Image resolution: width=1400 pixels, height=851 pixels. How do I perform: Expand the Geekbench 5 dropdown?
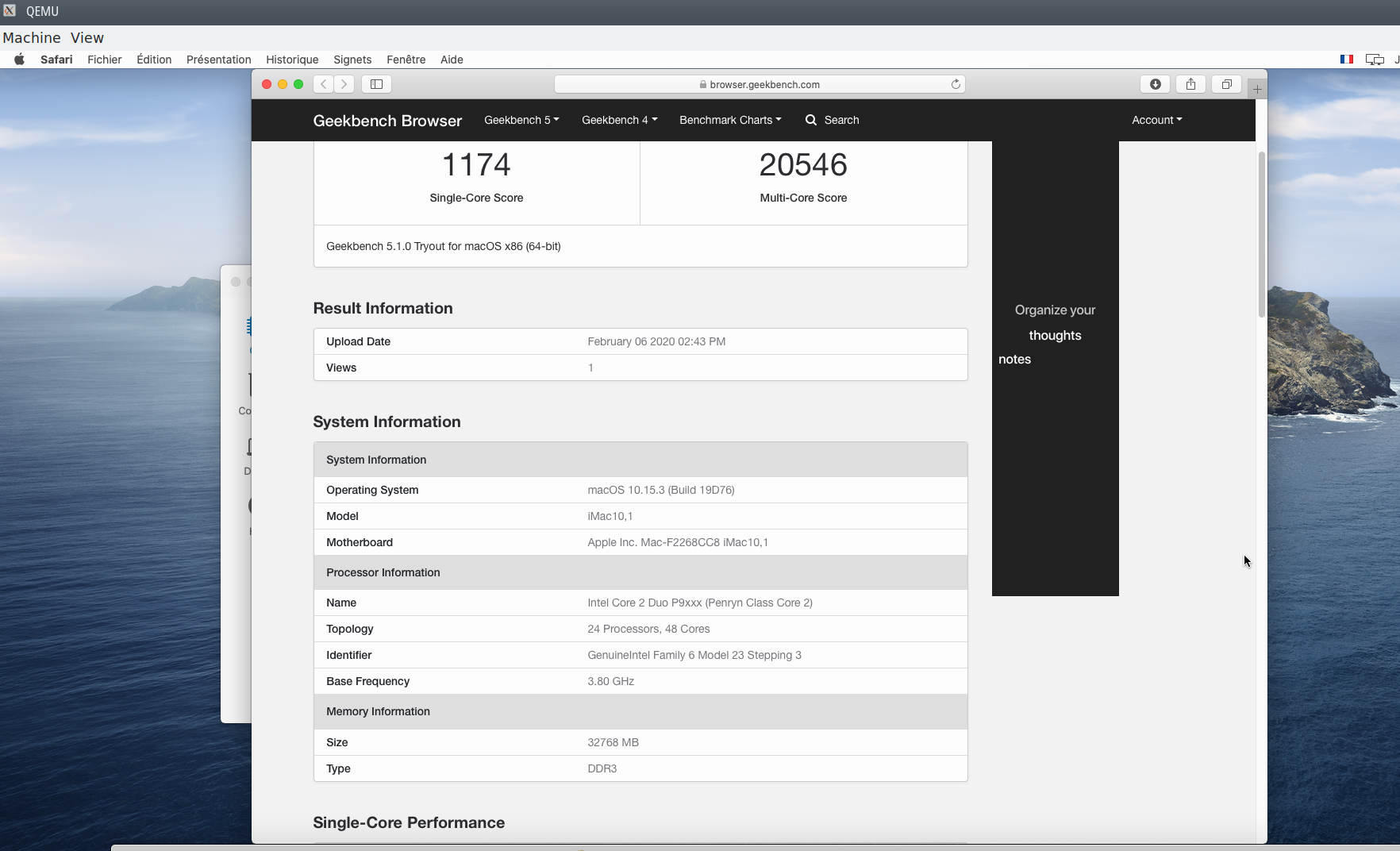(521, 120)
